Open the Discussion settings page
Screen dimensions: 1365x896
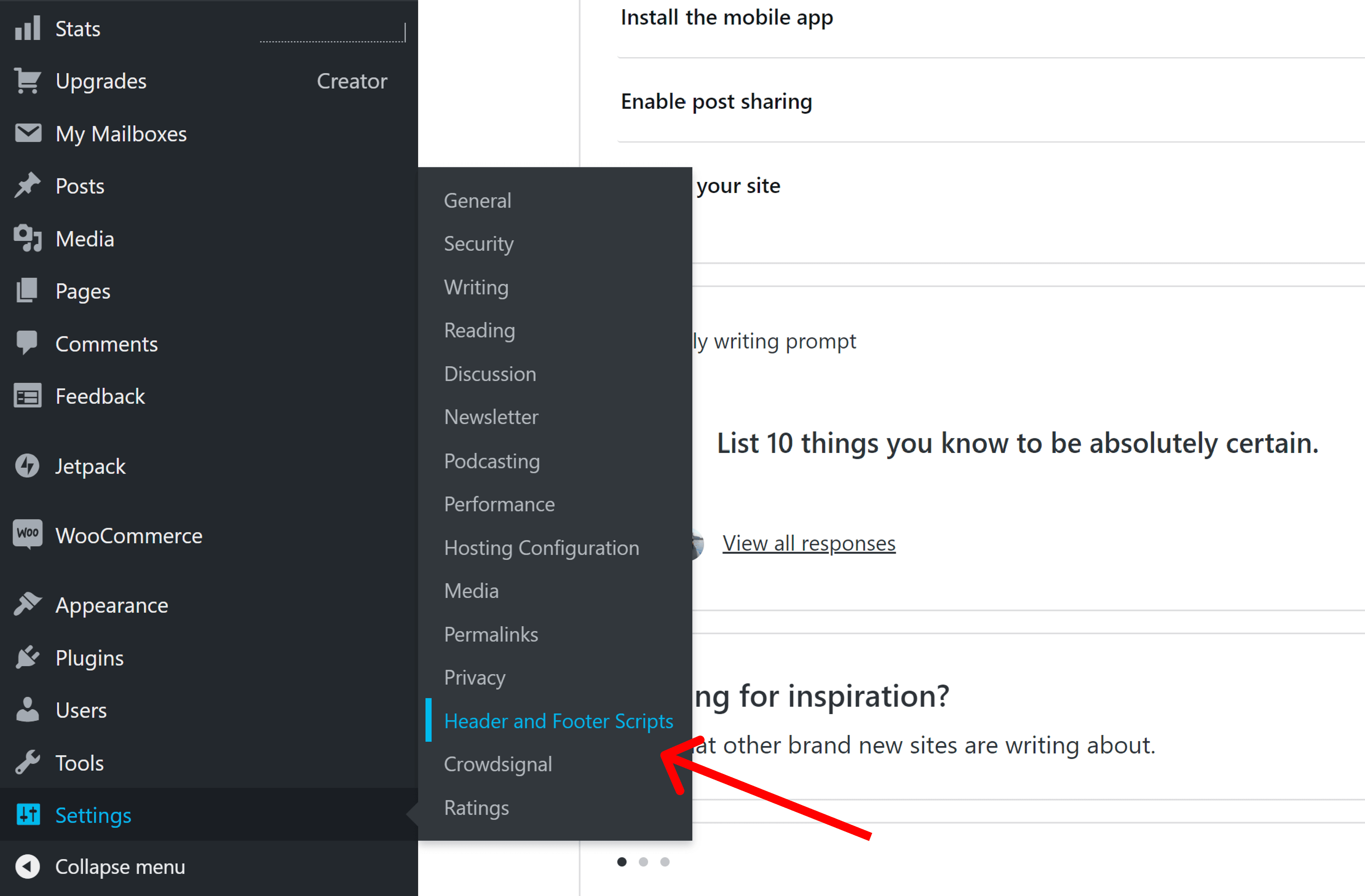pyautogui.click(x=489, y=374)
